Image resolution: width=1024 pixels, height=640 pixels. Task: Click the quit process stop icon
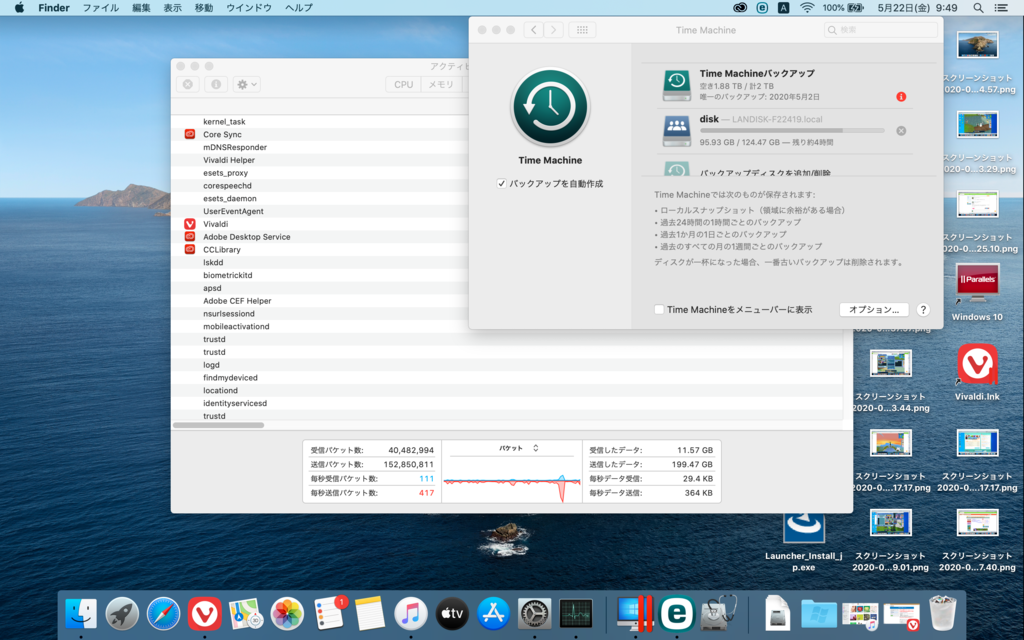tap(187, 85)
